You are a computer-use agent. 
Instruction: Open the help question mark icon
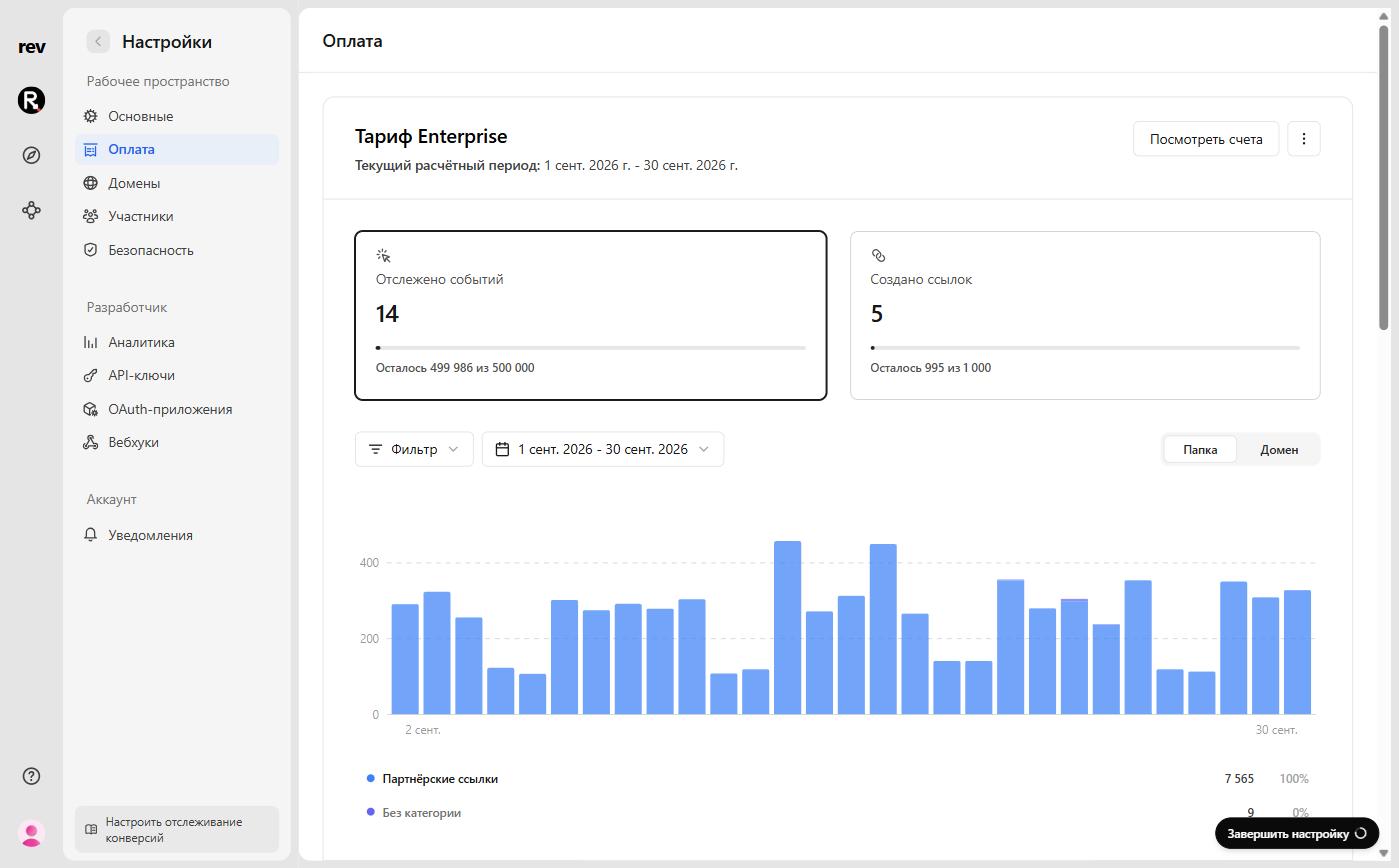31,776
